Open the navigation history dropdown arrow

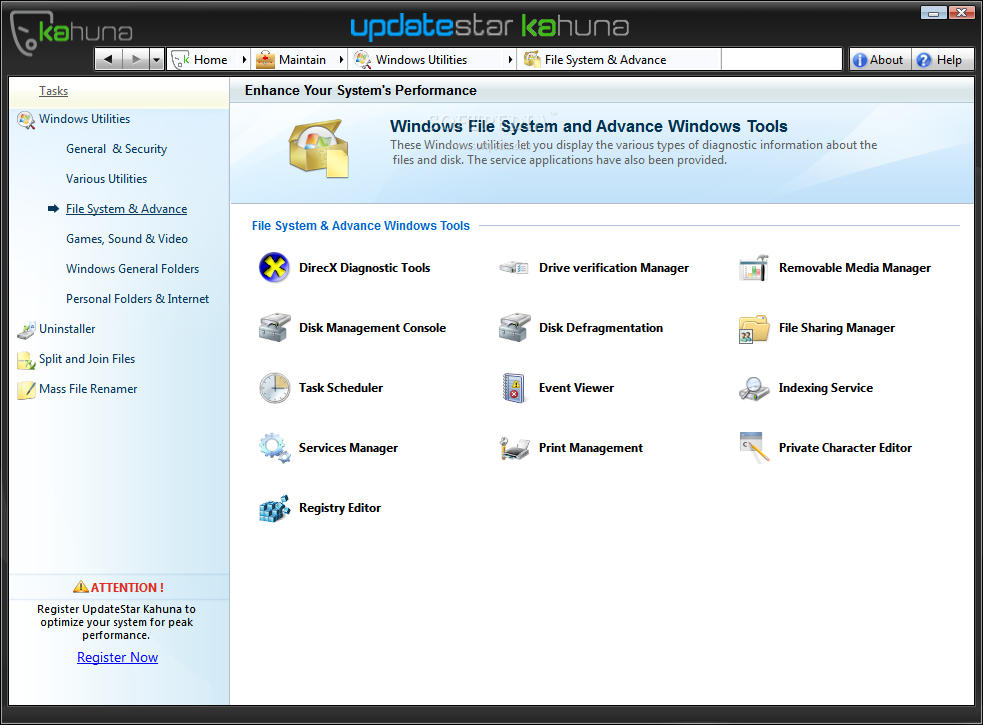[157, 60]
